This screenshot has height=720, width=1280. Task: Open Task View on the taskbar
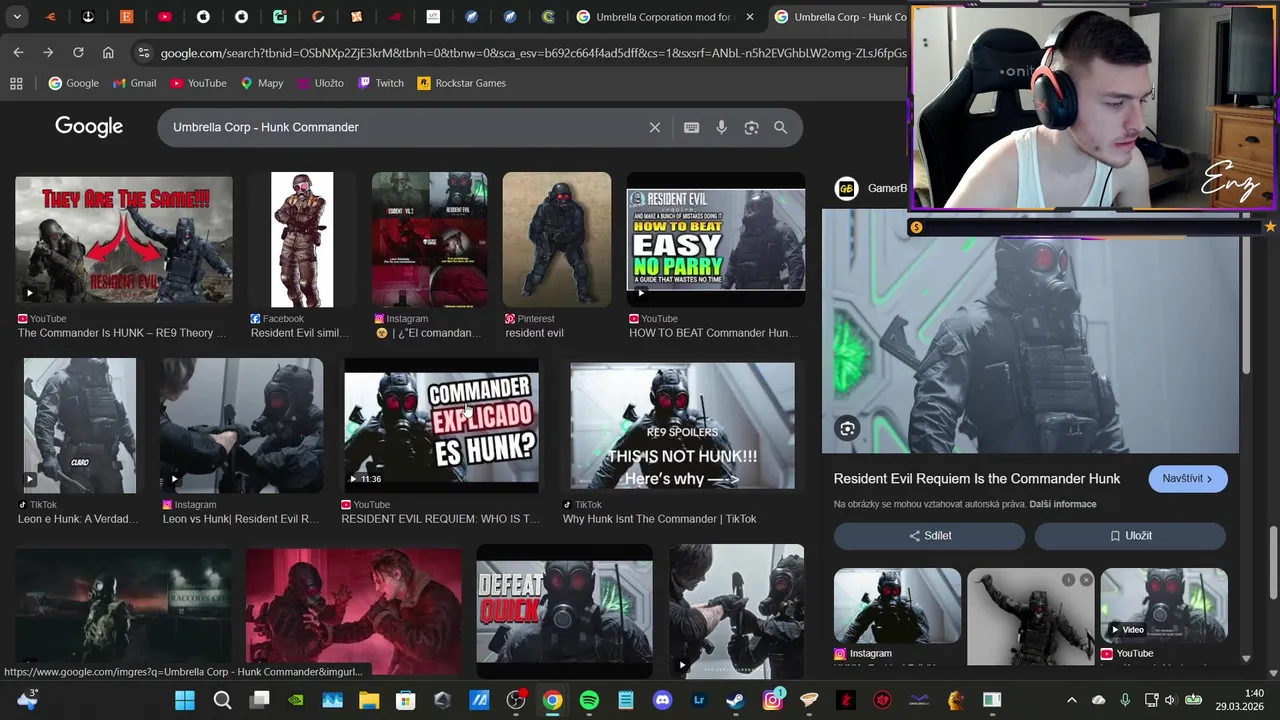tap(259, 700)
